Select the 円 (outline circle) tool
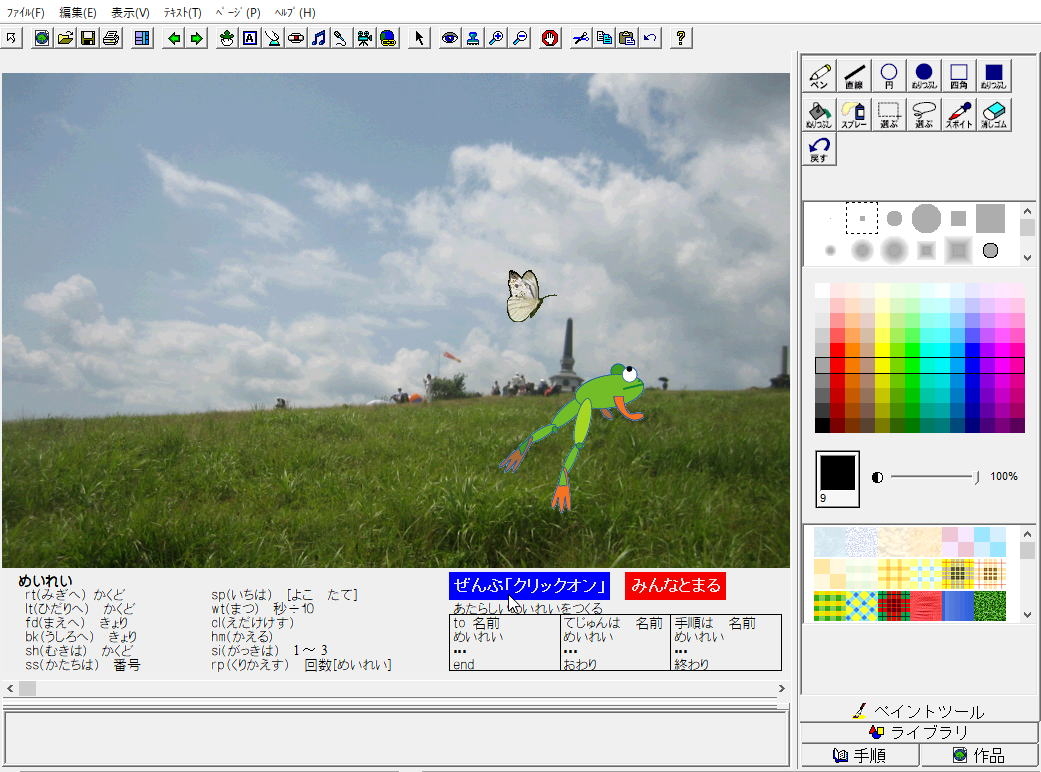This screenshot has width=1041, height=772. click(x=889, y=76)
